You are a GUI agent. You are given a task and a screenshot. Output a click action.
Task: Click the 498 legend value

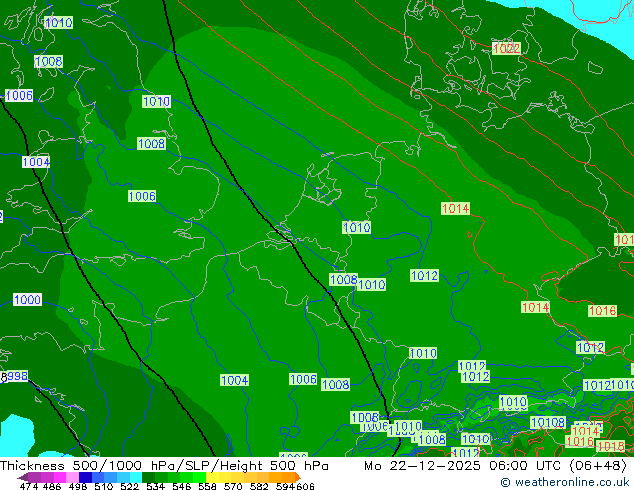(78, 486)
